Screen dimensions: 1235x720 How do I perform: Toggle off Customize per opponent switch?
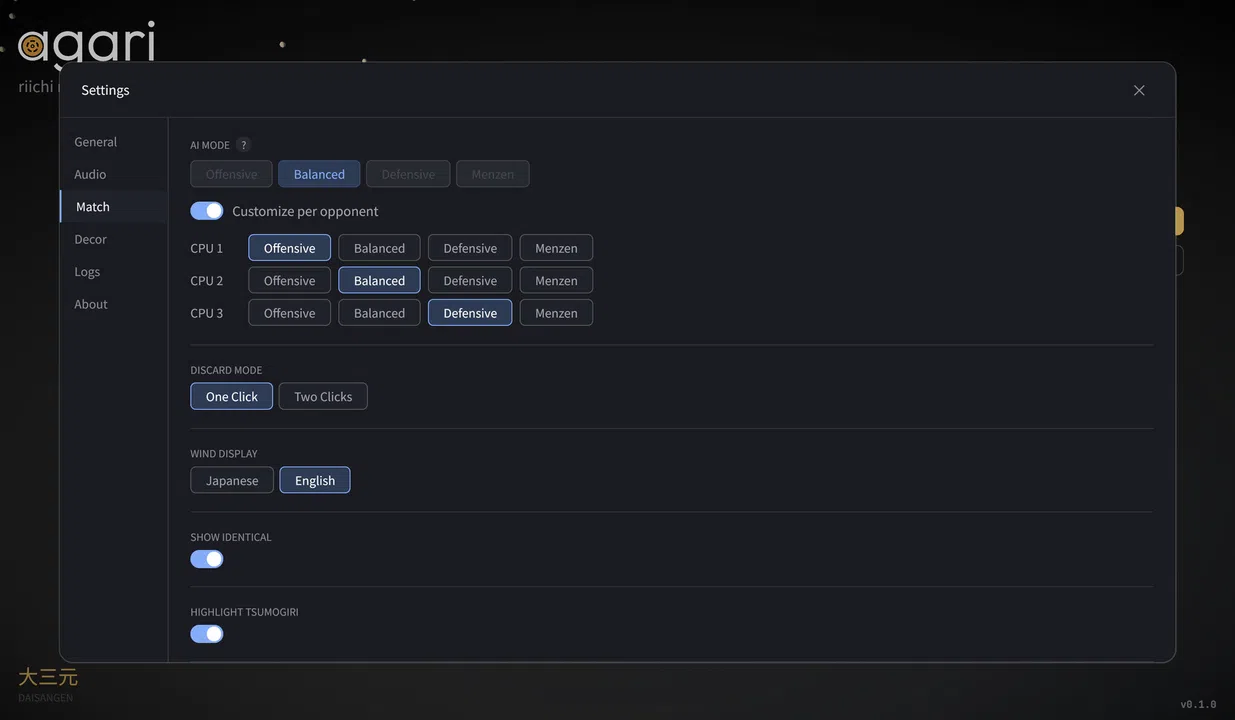point(207,211)
